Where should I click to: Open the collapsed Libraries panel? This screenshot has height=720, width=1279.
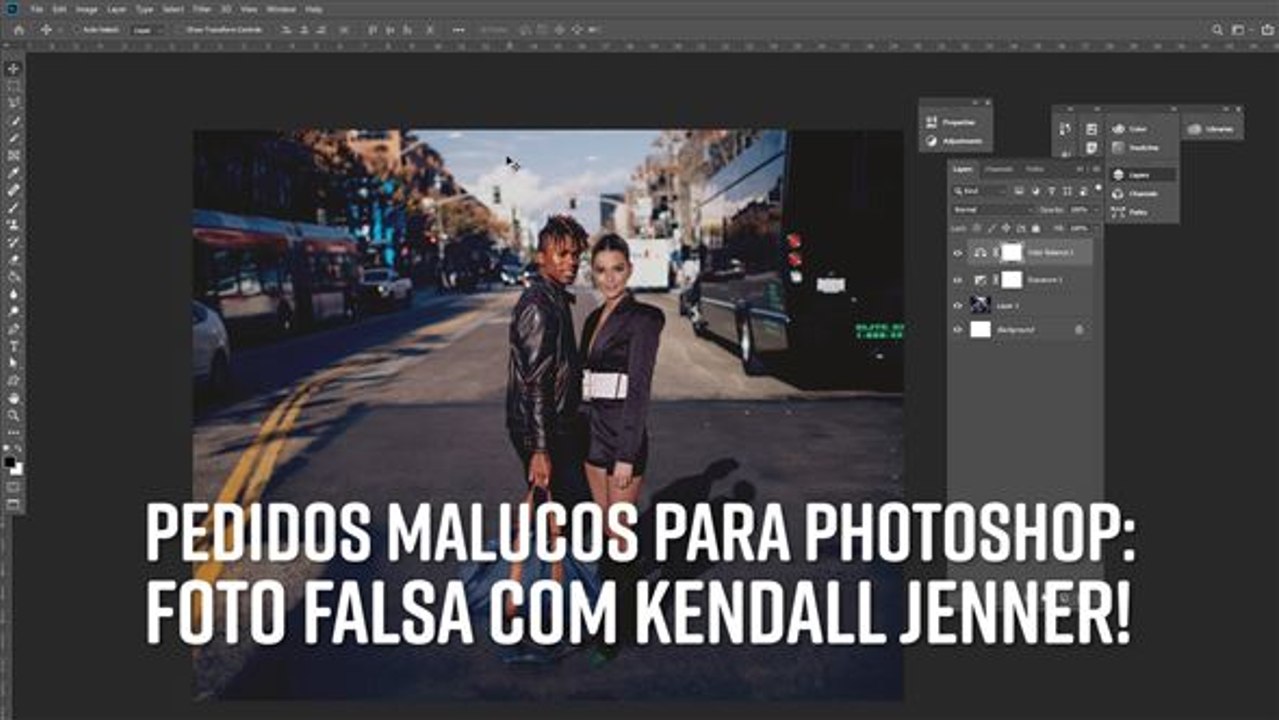(x=1211, y=129)
